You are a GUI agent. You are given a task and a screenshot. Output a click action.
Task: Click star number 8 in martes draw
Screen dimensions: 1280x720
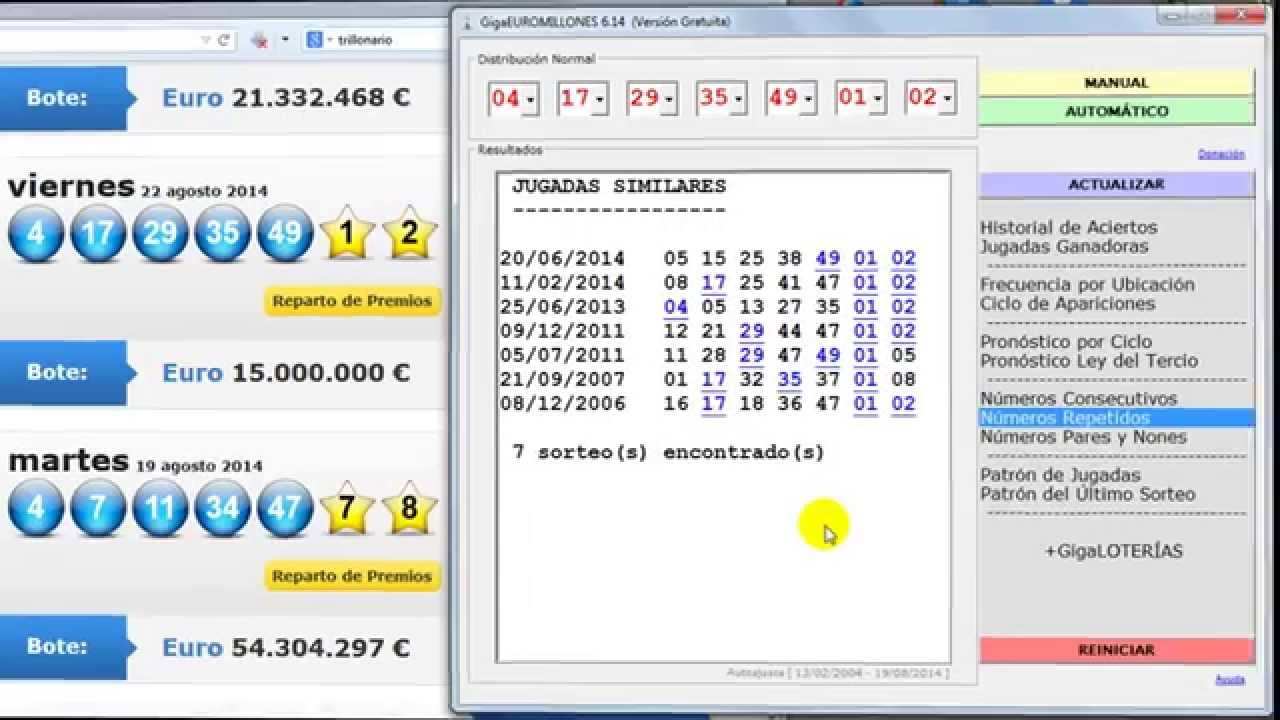(410, 507)
